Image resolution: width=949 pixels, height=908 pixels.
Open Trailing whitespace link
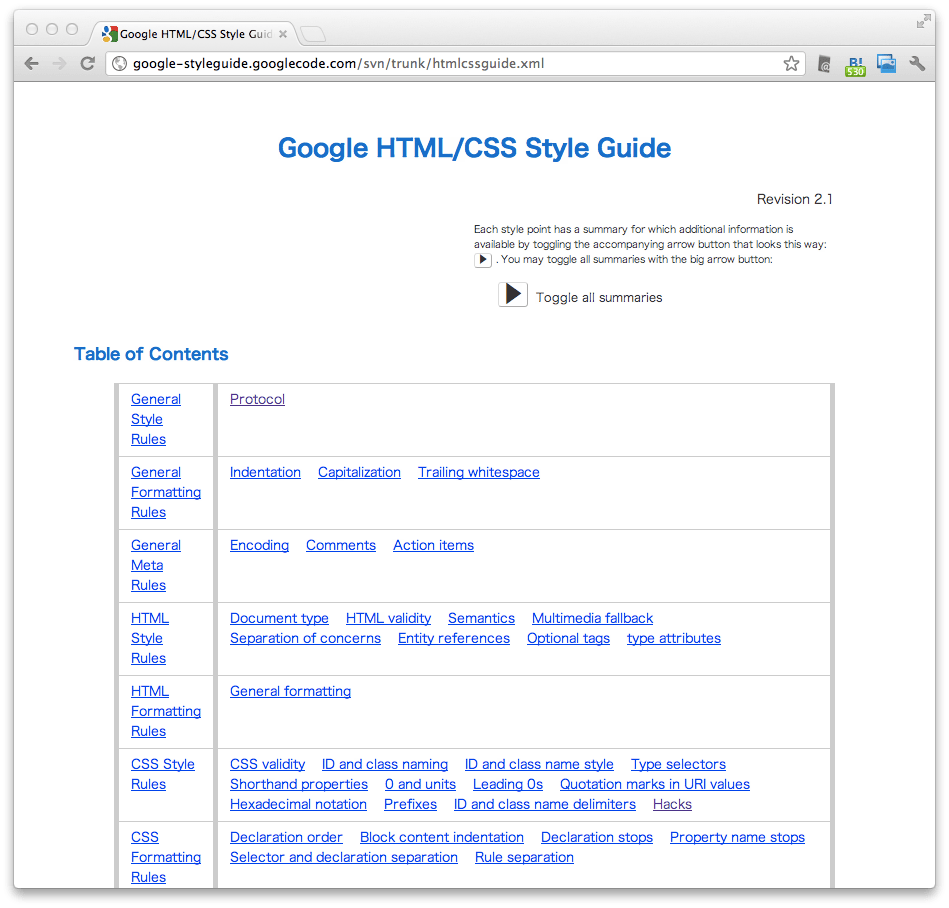(479, 472)
